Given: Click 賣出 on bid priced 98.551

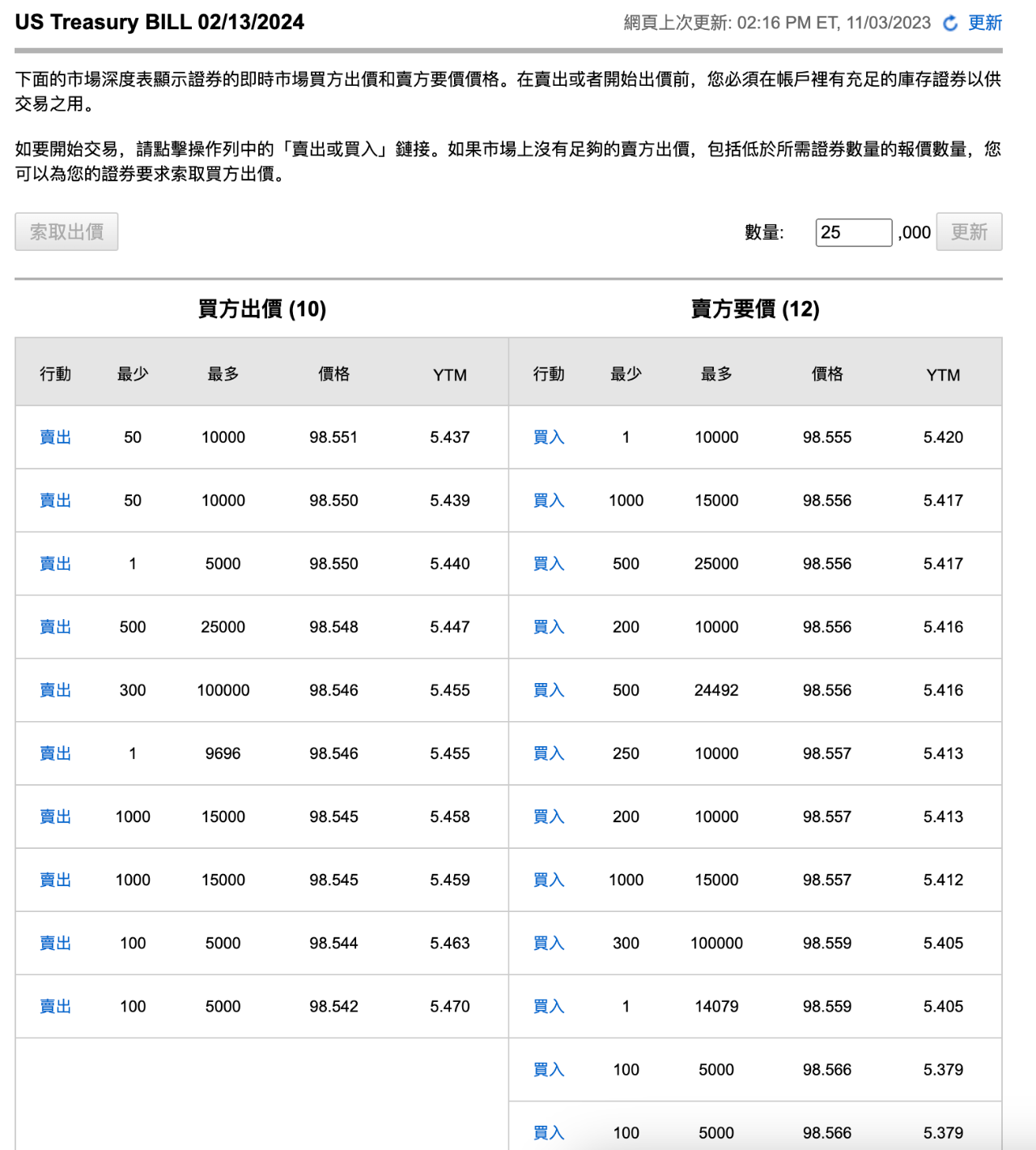Looking at the screenshot, I should pos(54,437).
